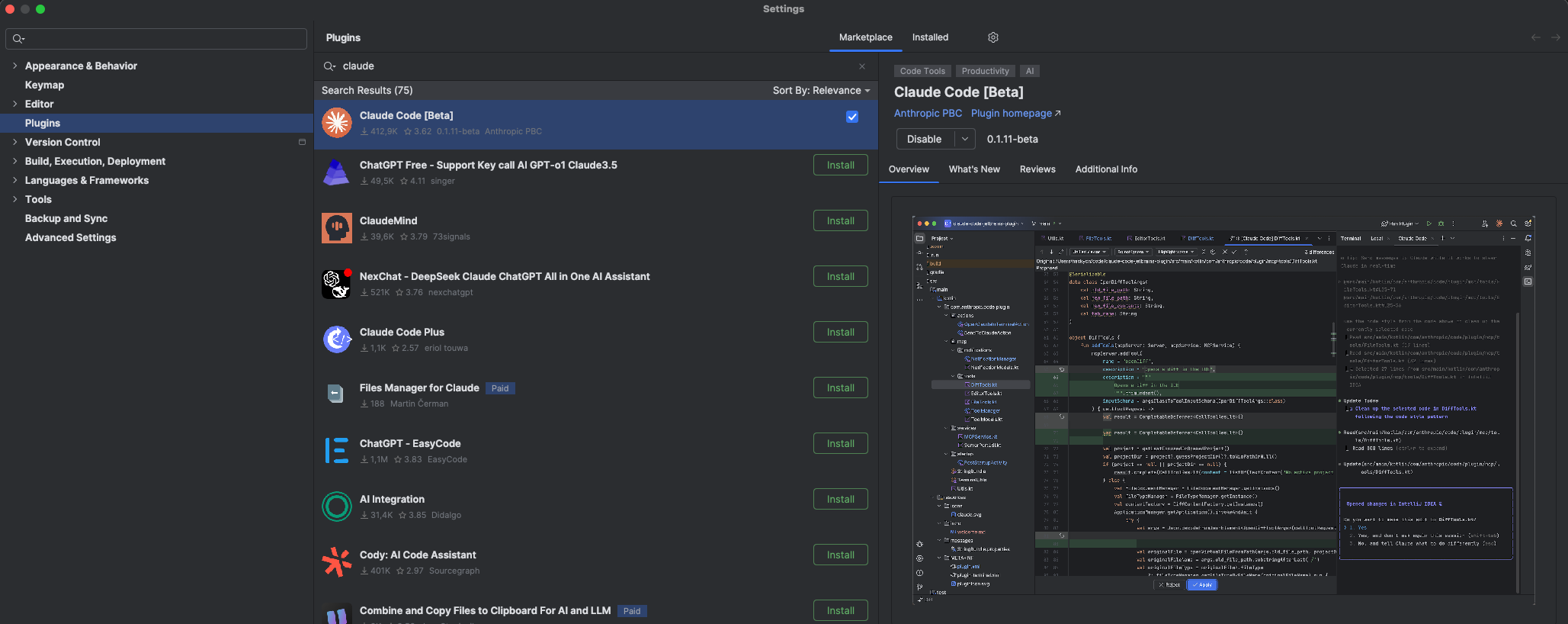Click the AI Integration plugin icon
This screenshot has height=624, width=1568.
tap(336, 507)
